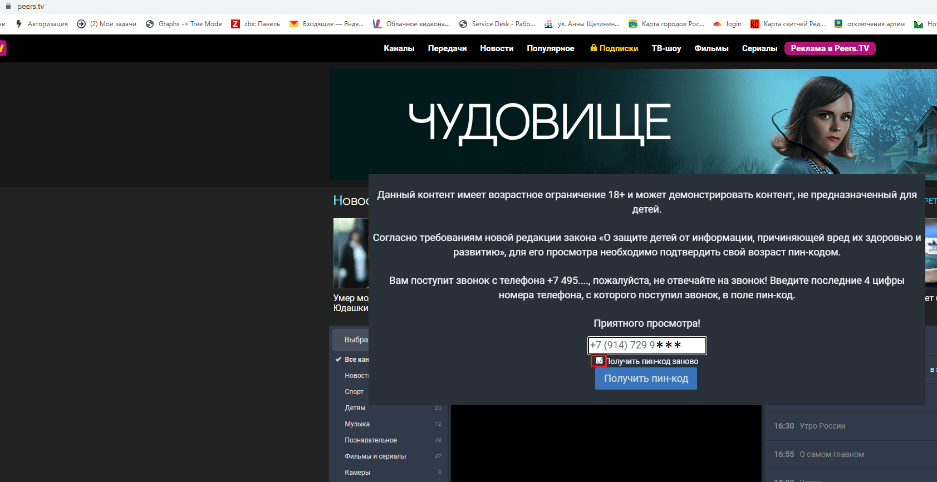The width and height of the screenshot is (937, 482).
Task: Click the blue Получить пин-код button
Action: tap(645, 379)
